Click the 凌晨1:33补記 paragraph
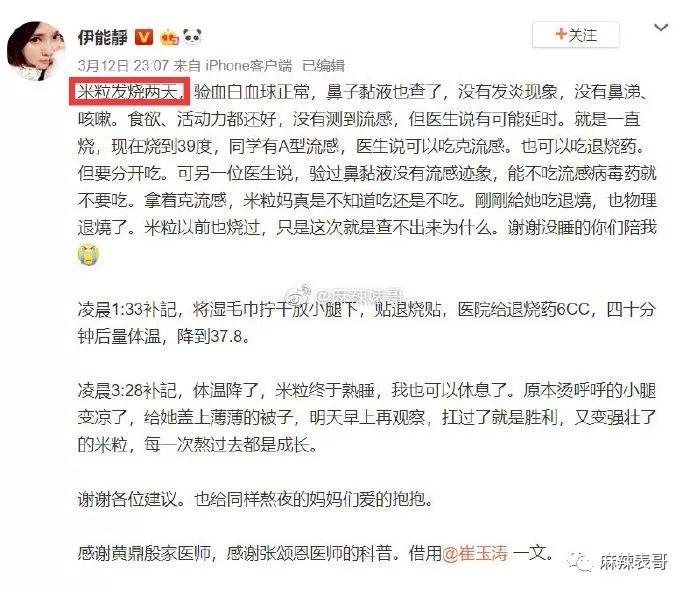The width and height of the screenshot is (690, 592). pos(367,323)
